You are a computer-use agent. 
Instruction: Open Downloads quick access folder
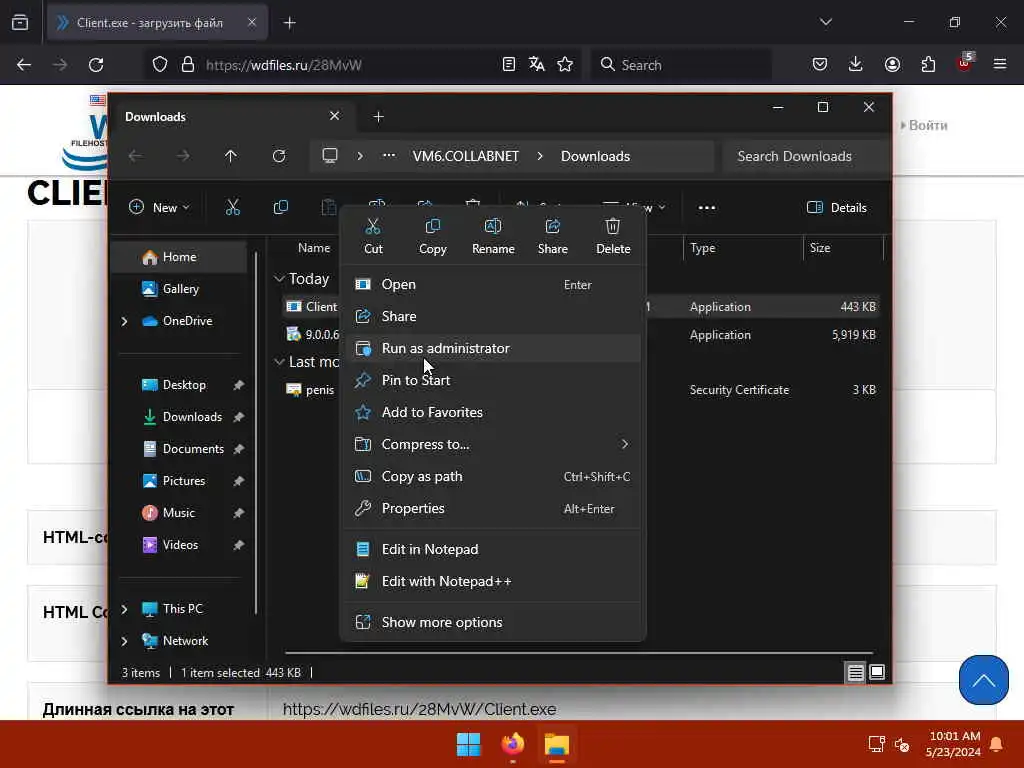(184, 417)
